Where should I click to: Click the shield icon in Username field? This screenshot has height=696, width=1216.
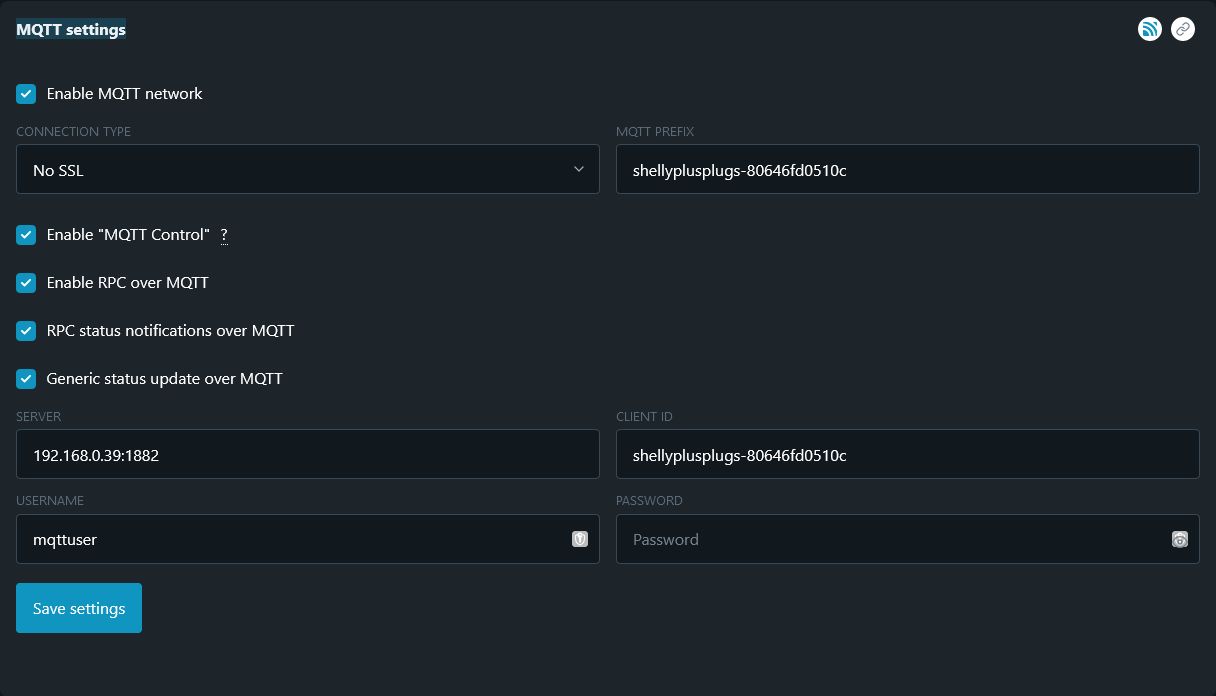[579, 539]
